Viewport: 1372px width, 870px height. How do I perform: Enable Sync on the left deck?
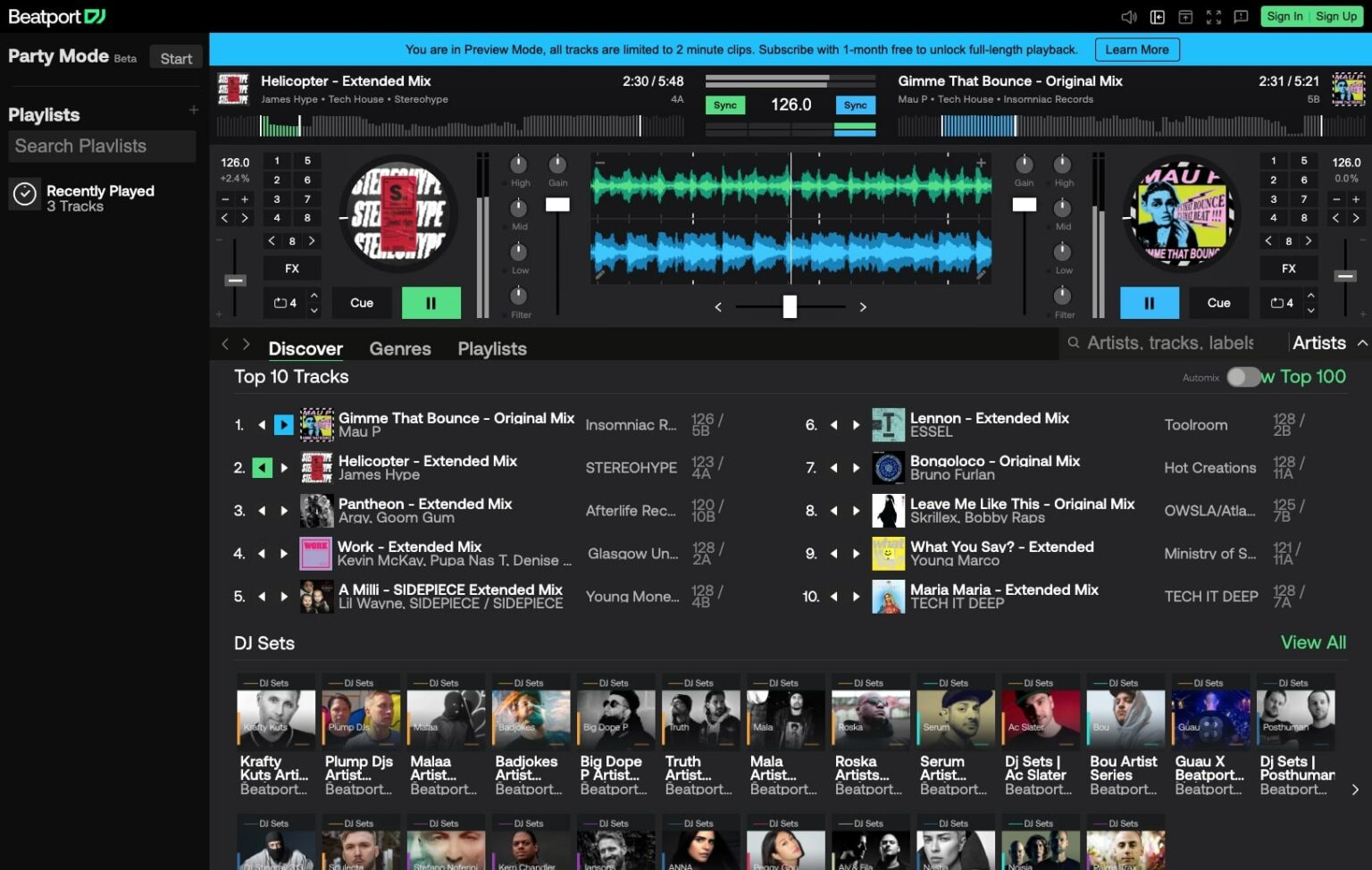click(724, 105)
